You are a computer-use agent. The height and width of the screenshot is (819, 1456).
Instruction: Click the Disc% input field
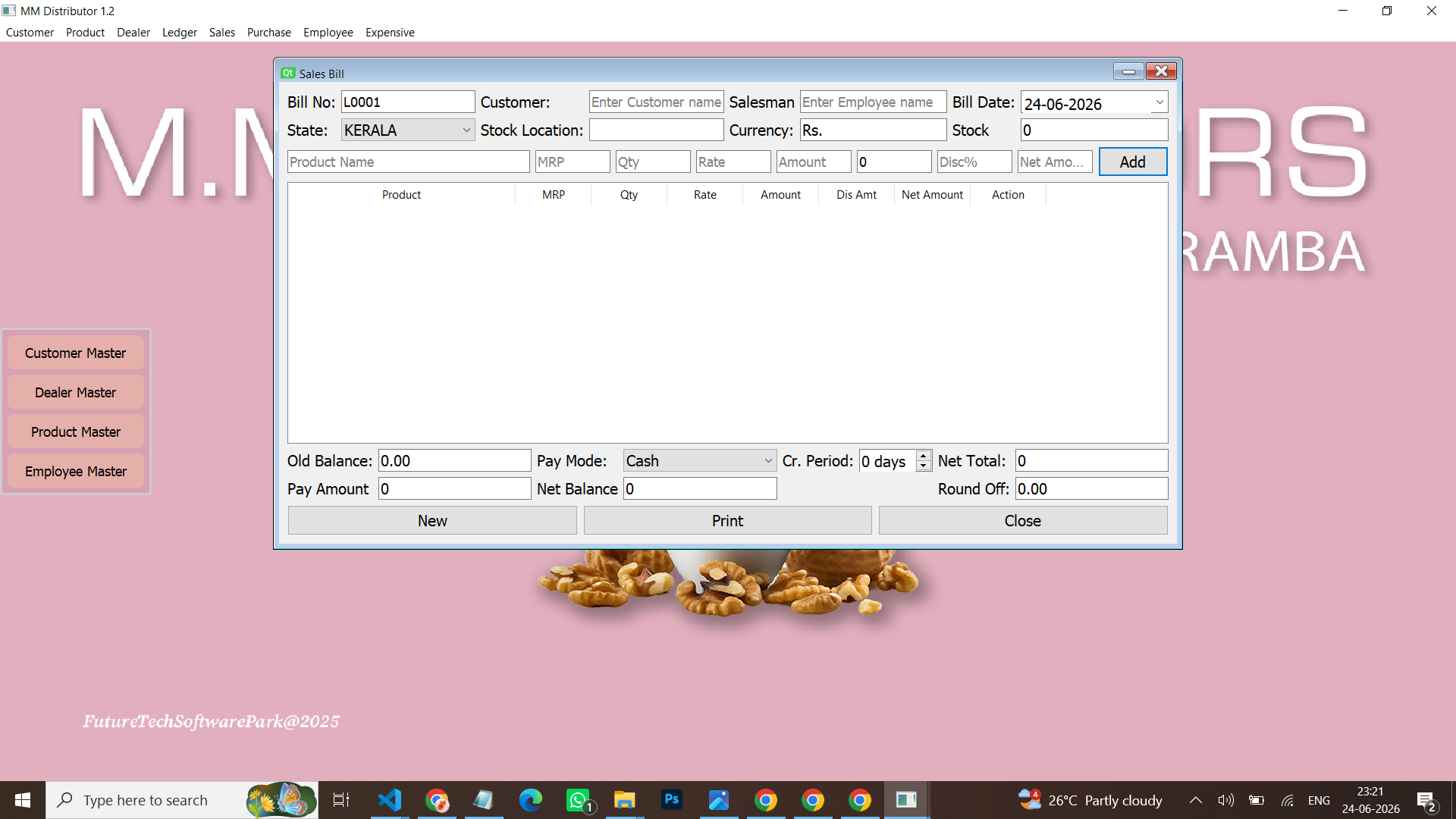pos(974,162)
